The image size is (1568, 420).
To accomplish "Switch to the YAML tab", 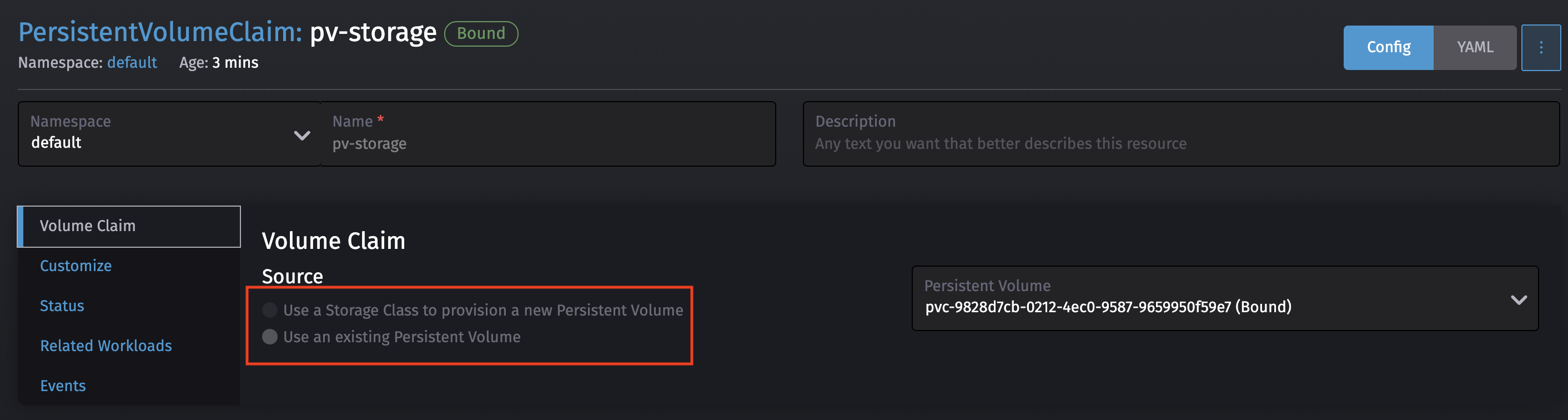I will point(1475,47).
